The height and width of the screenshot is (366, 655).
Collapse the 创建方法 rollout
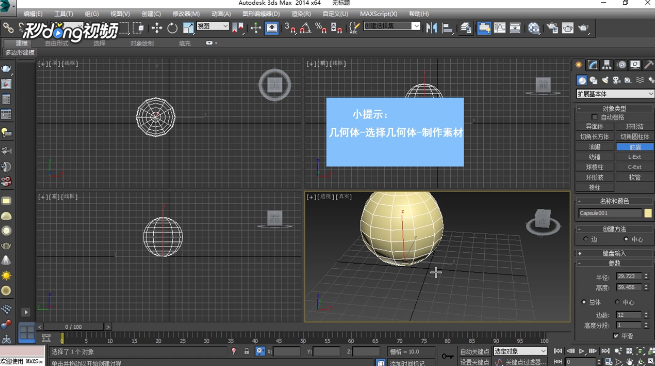pyautogui.click(x=615, y=229)
